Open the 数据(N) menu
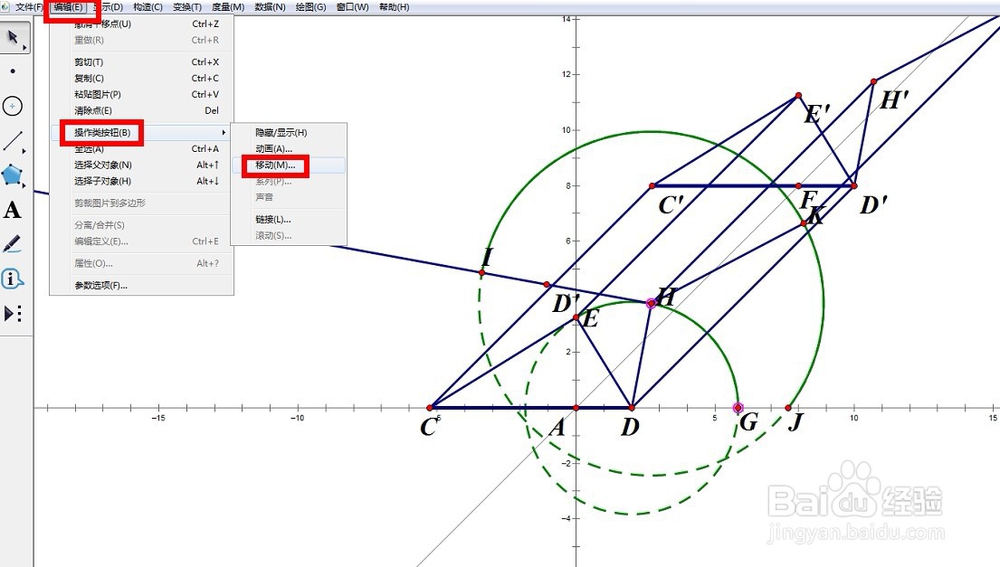The image size is (1000, 567). 270,7
